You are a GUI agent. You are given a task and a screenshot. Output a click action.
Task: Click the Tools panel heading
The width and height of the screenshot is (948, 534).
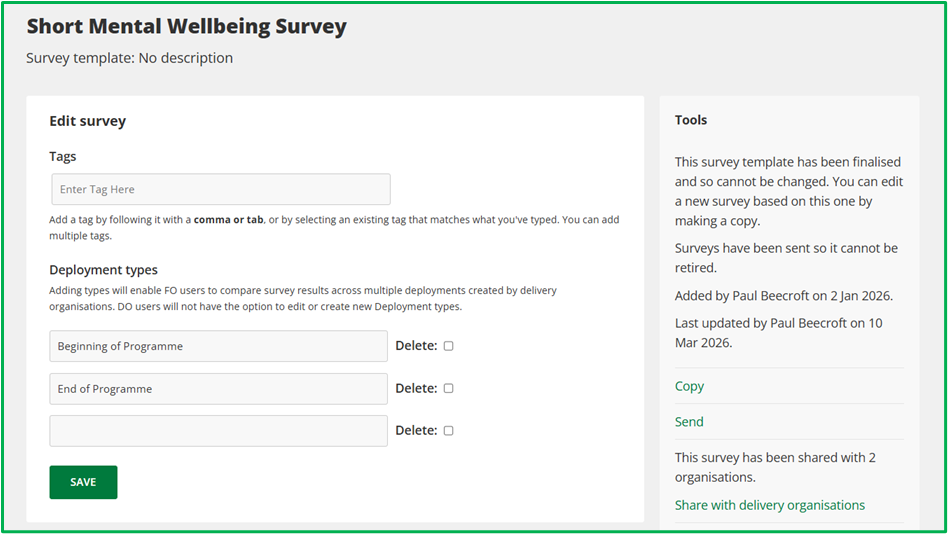(x=691, y=120)
